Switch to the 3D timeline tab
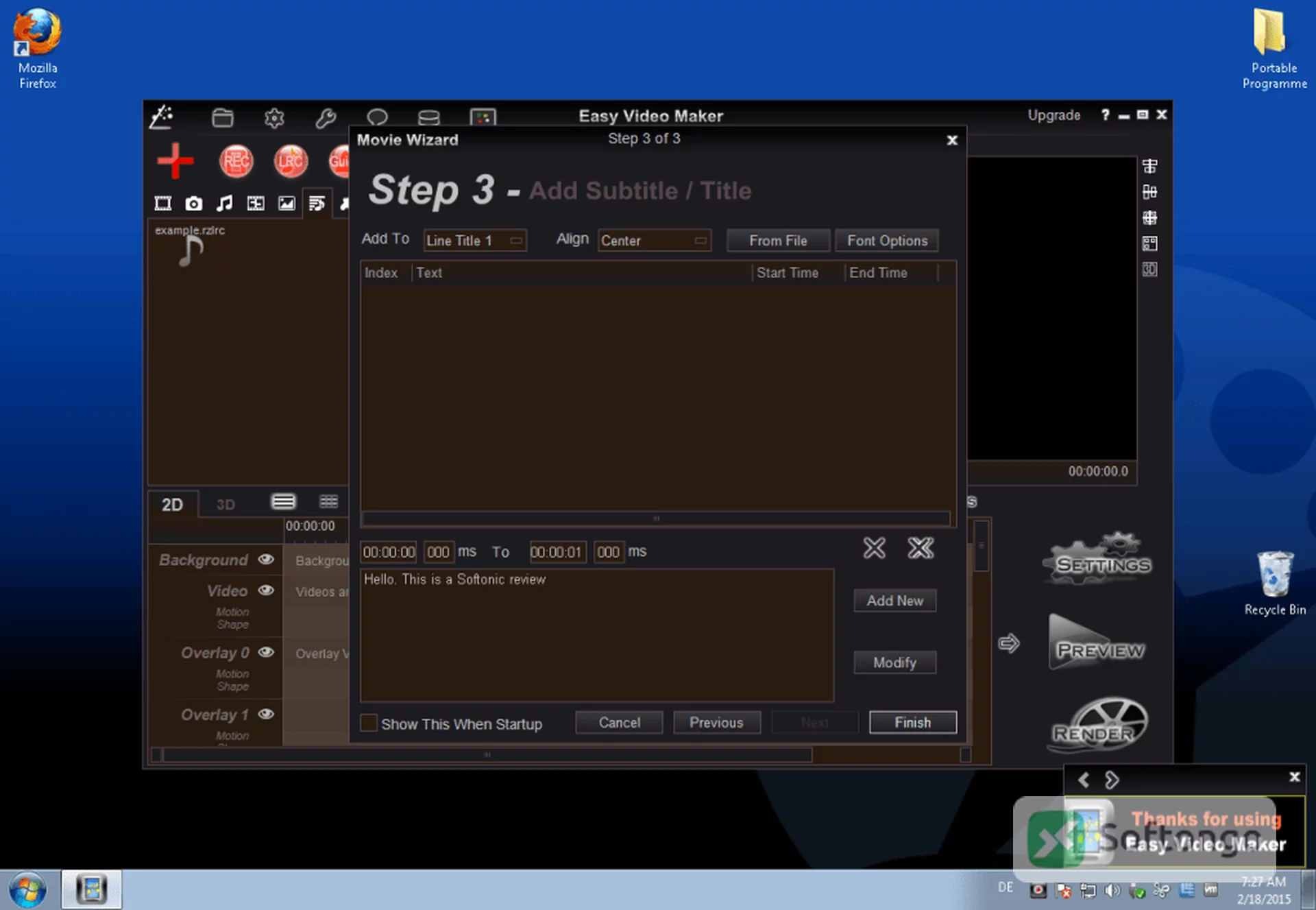 pos(226,505)
